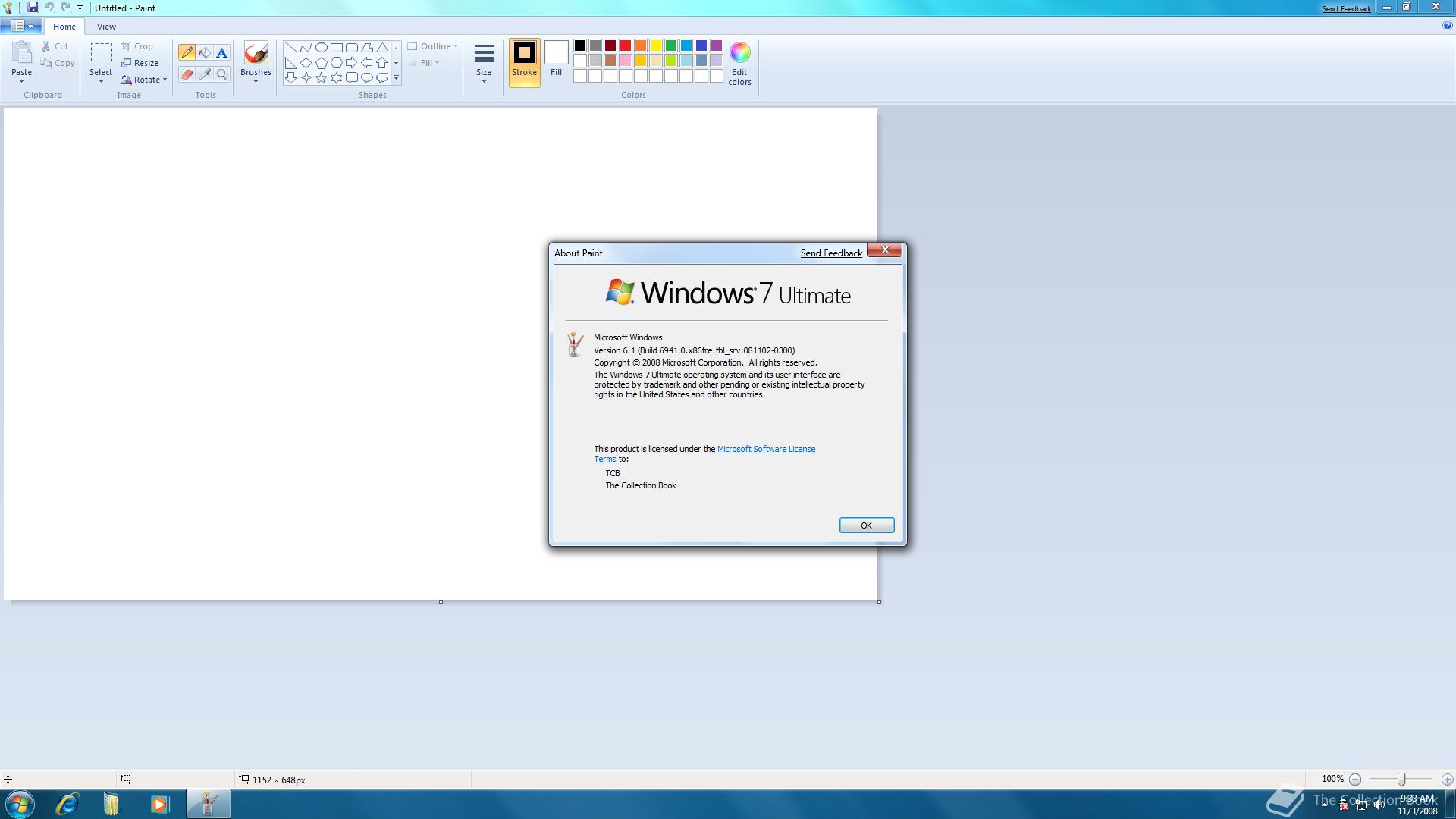Click Send Feedback in About Paint dialog
The width and height of the screenshot is (1456, 819).
[831, 253]
